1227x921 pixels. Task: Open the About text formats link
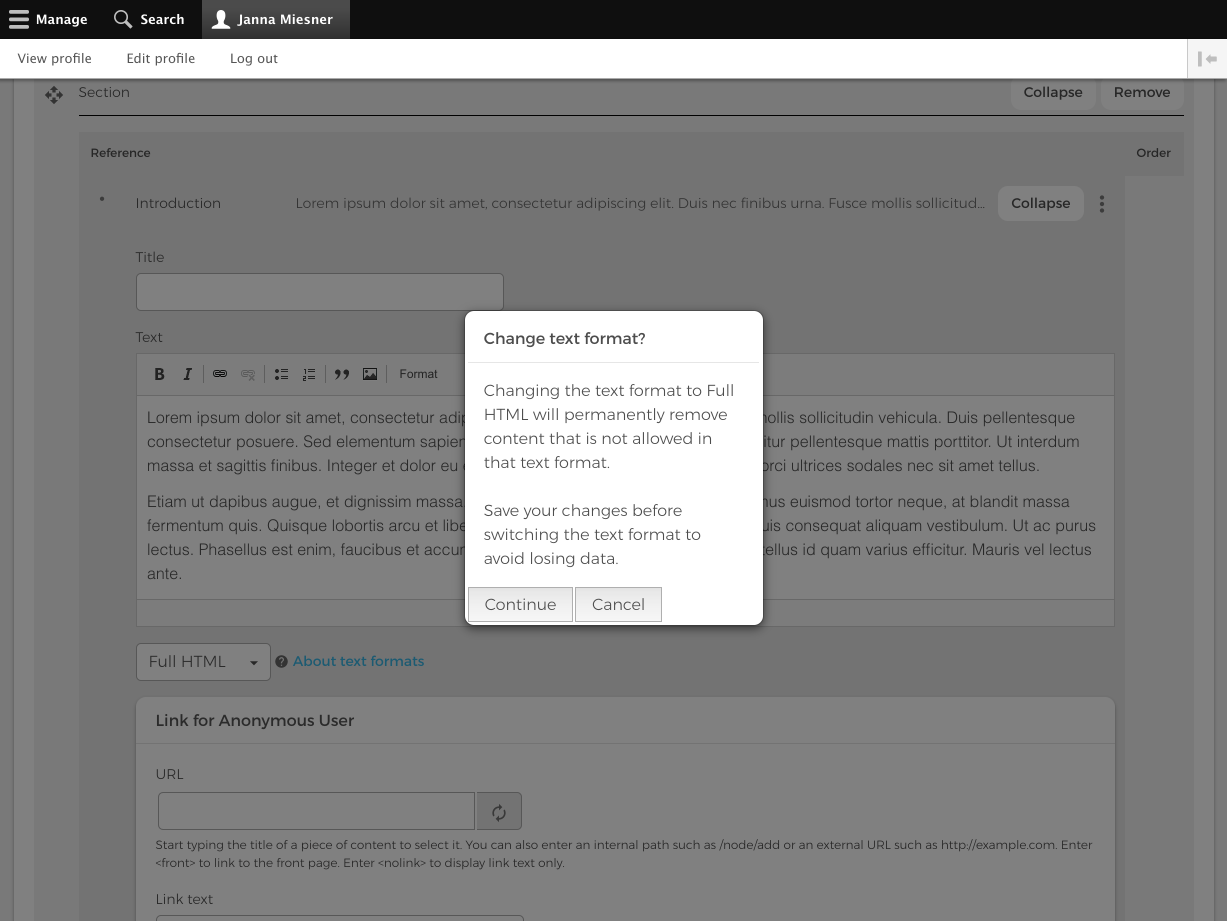point(358,661)
